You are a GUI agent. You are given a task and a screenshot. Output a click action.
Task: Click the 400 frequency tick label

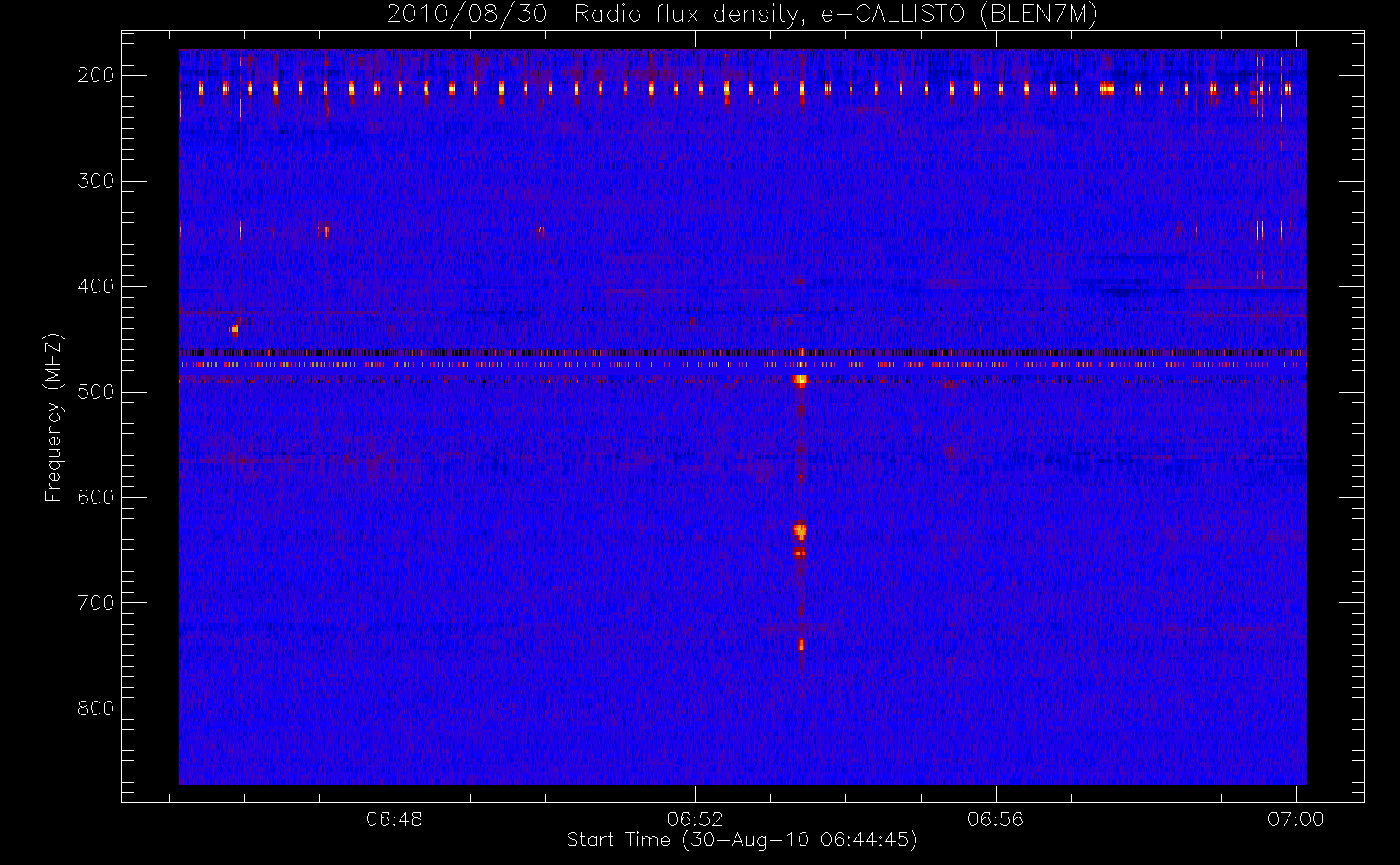96,286
